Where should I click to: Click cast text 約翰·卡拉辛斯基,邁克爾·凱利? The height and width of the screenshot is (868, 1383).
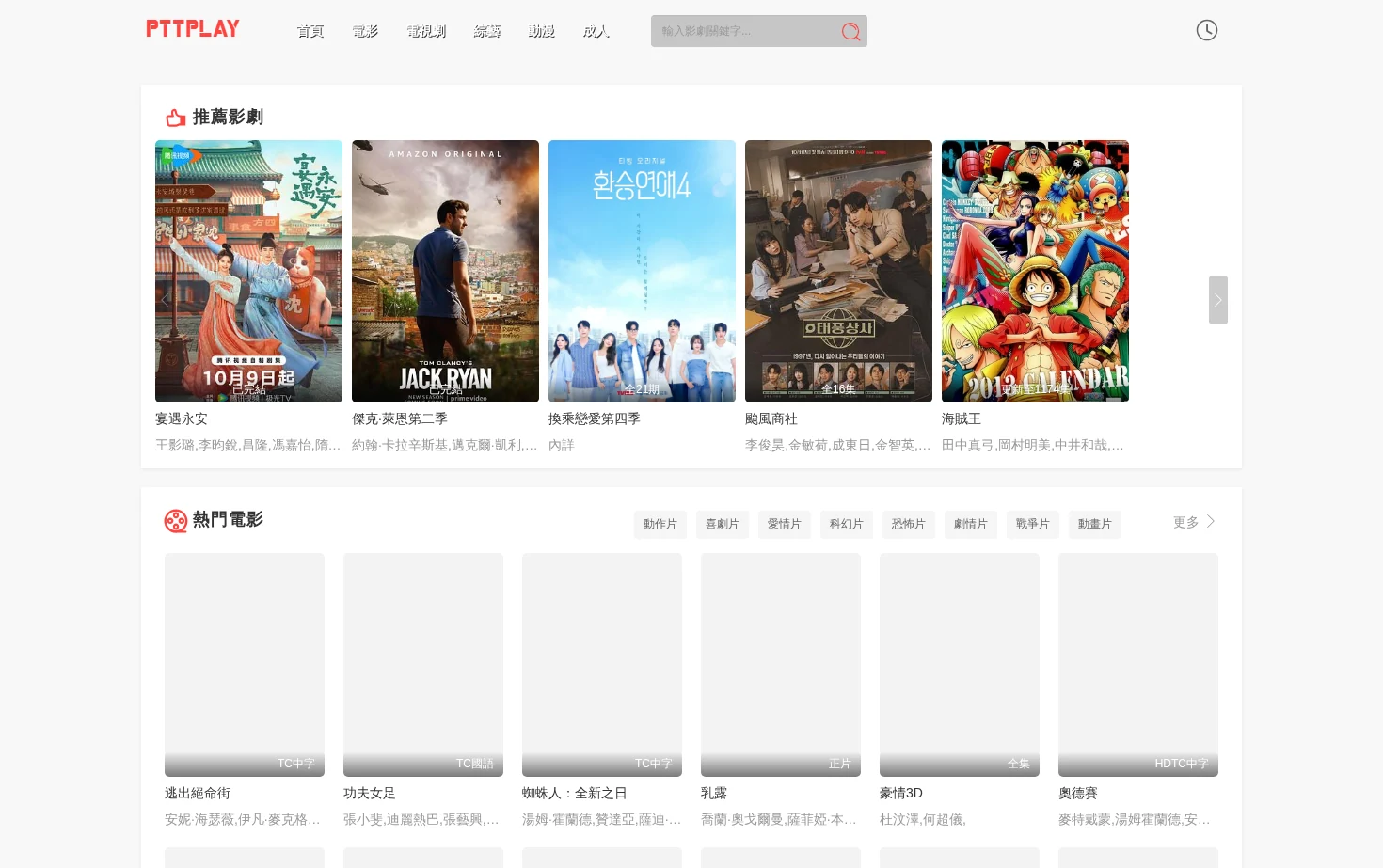(x=445, y=445)
